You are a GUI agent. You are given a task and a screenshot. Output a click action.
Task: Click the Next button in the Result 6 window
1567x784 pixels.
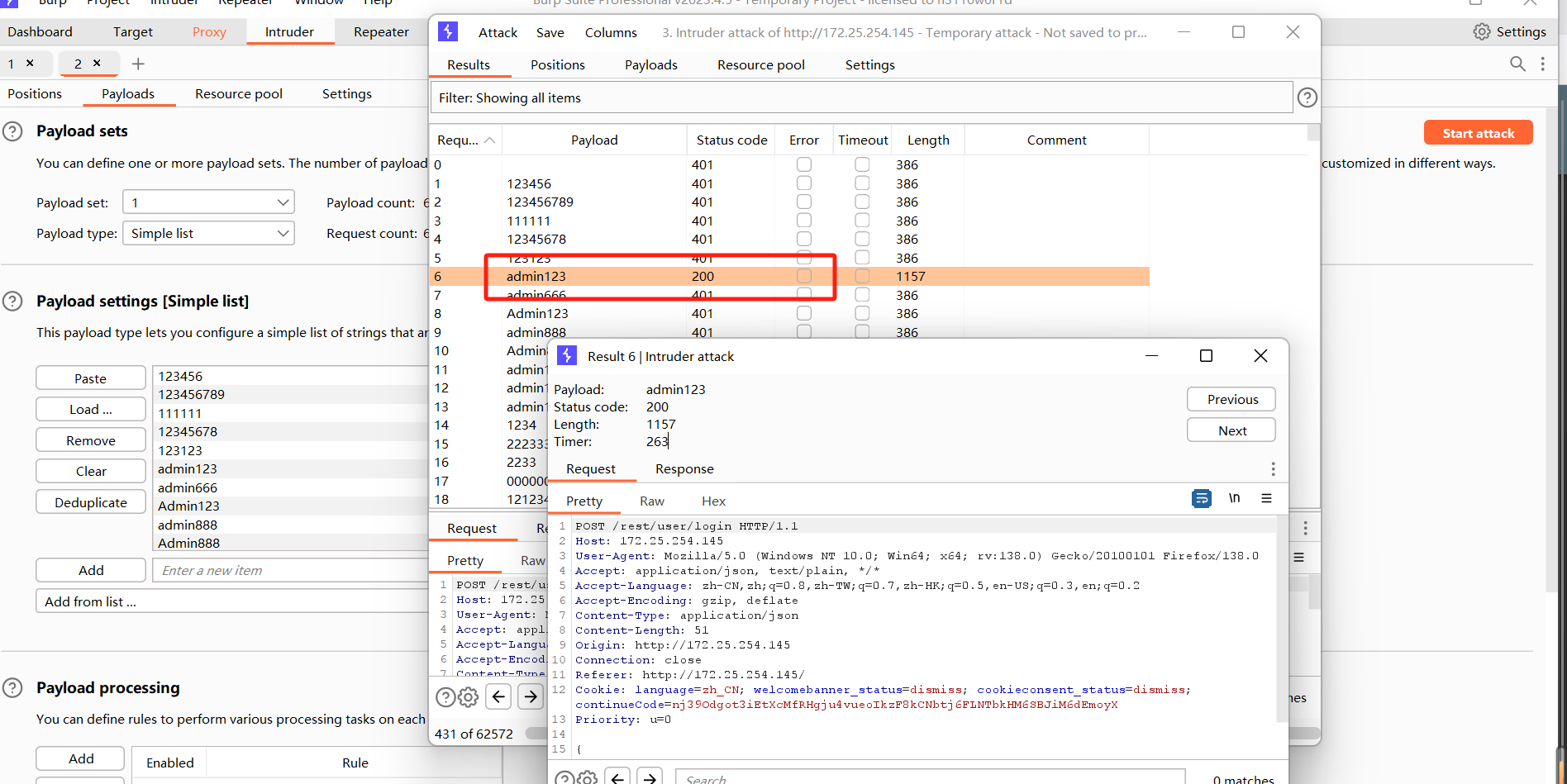pos(1231,430)
